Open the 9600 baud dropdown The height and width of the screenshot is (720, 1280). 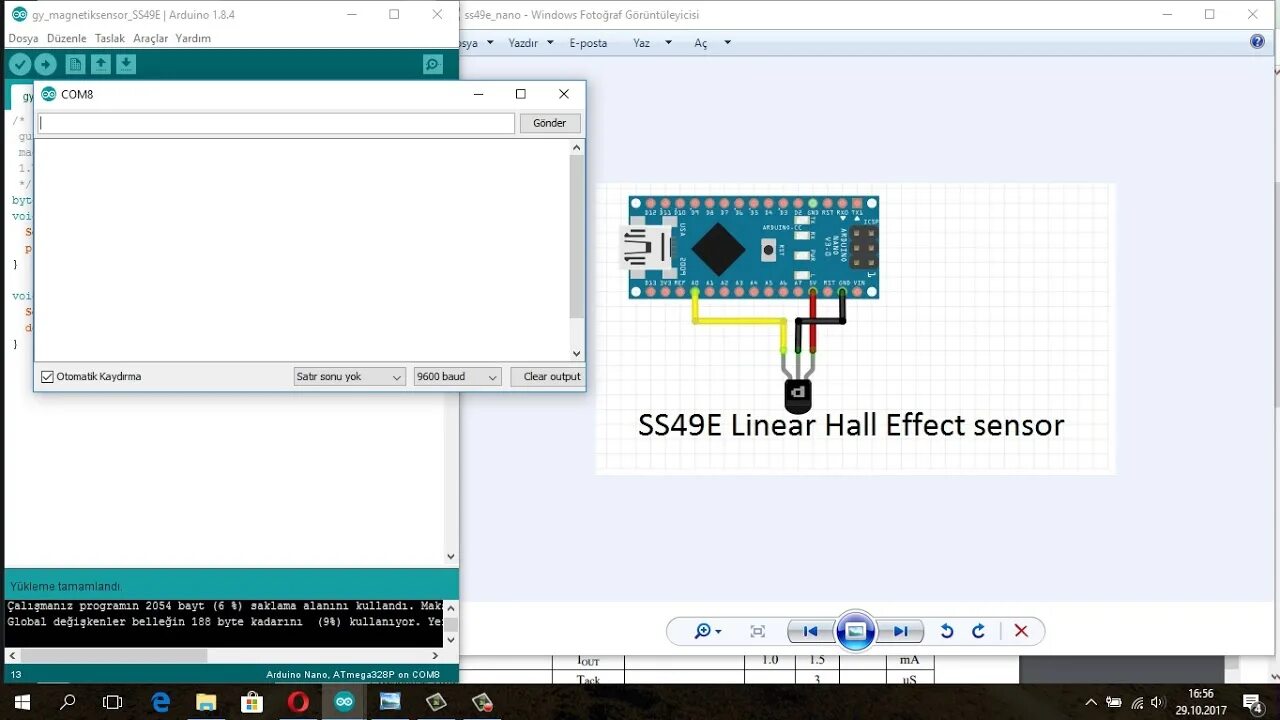[x=457, y=377]
